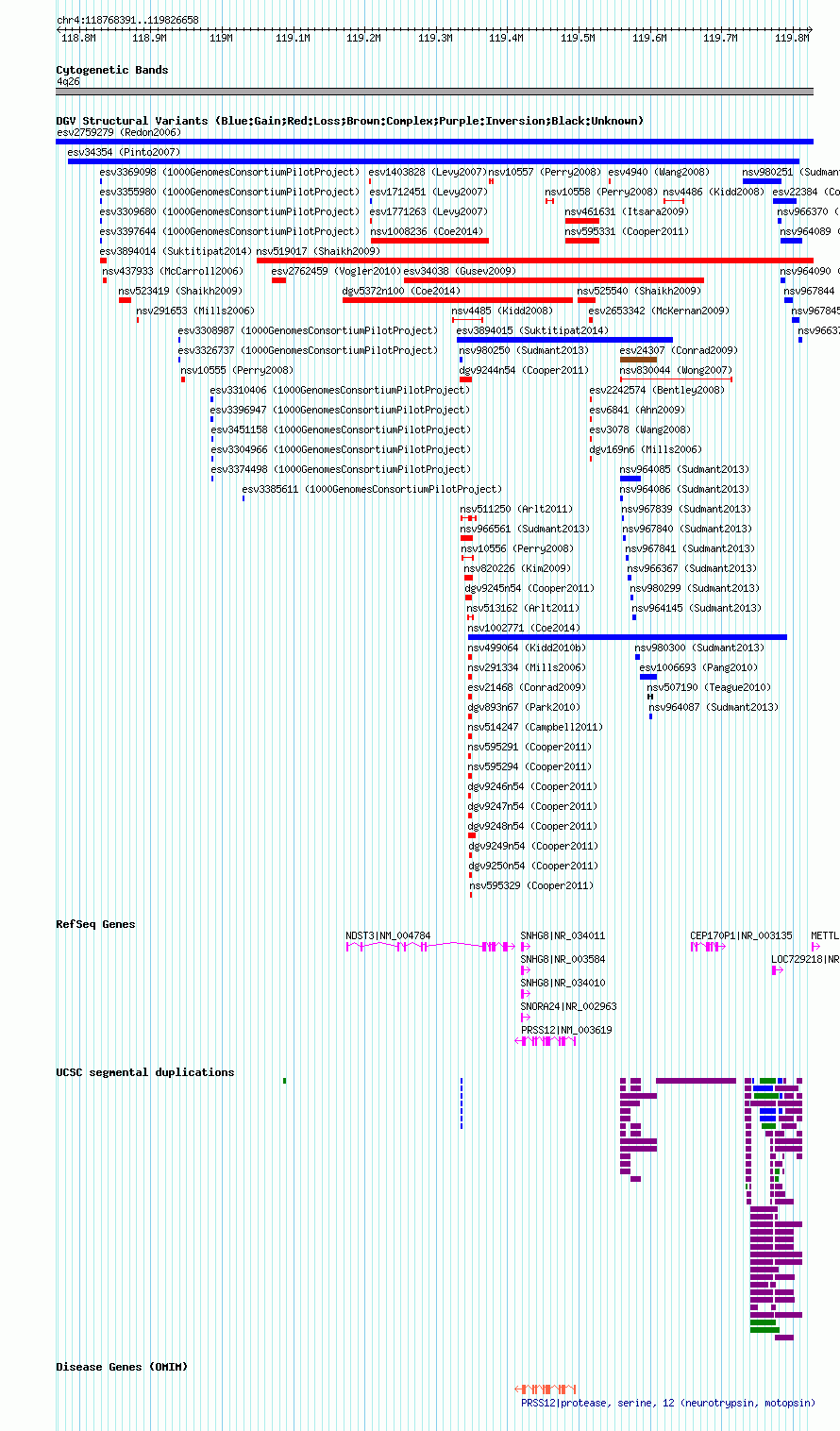Select the esv3385611 1000GenomesConsortiumPilotProject label
840x1431 pixels.
[x=372, y=489]
